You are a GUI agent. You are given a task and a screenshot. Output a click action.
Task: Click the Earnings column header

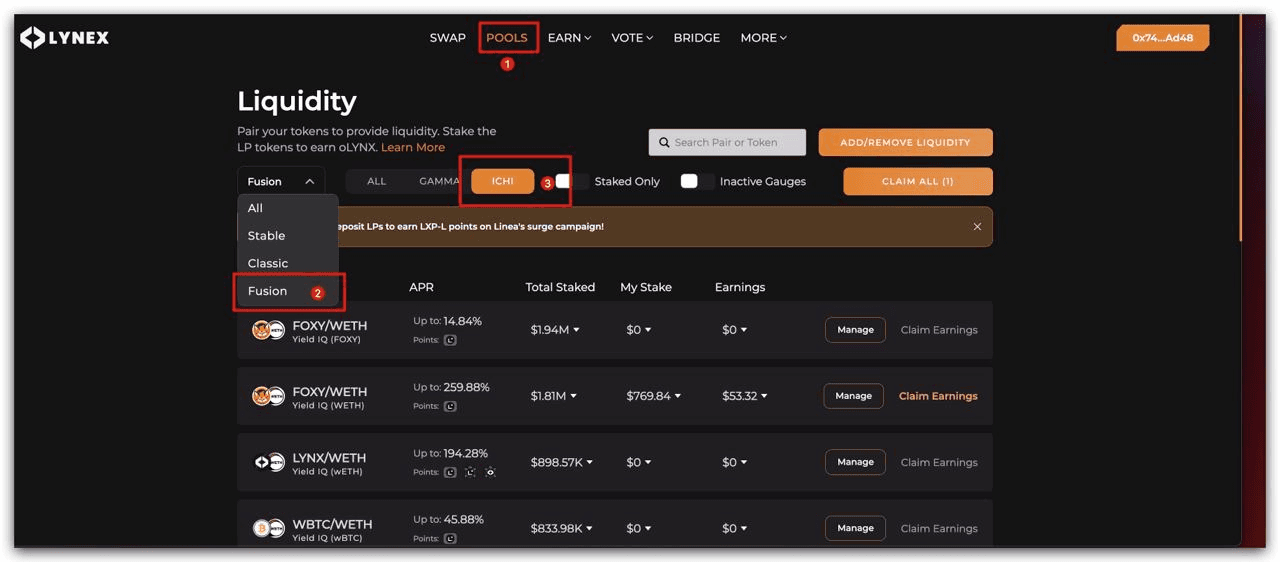tap(740, 287)
